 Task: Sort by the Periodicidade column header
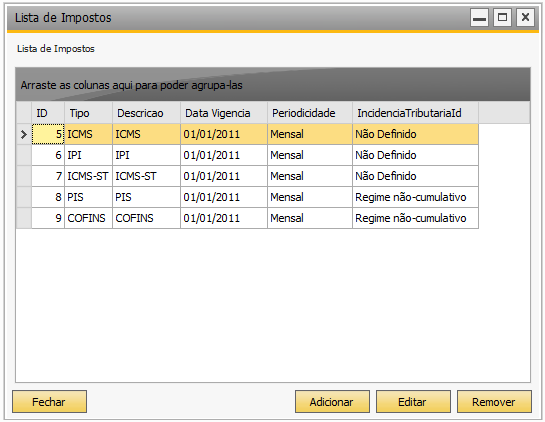click(x=310, y=113)
